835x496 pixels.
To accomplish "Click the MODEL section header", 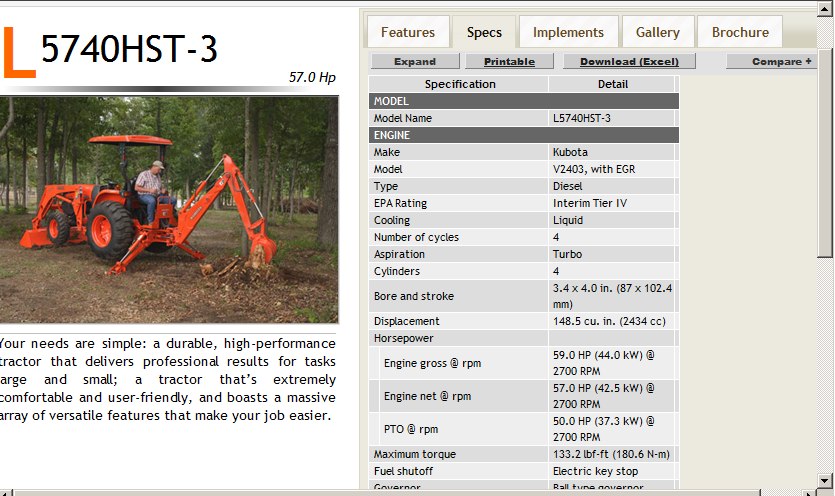I will click(x=523, y=101).
